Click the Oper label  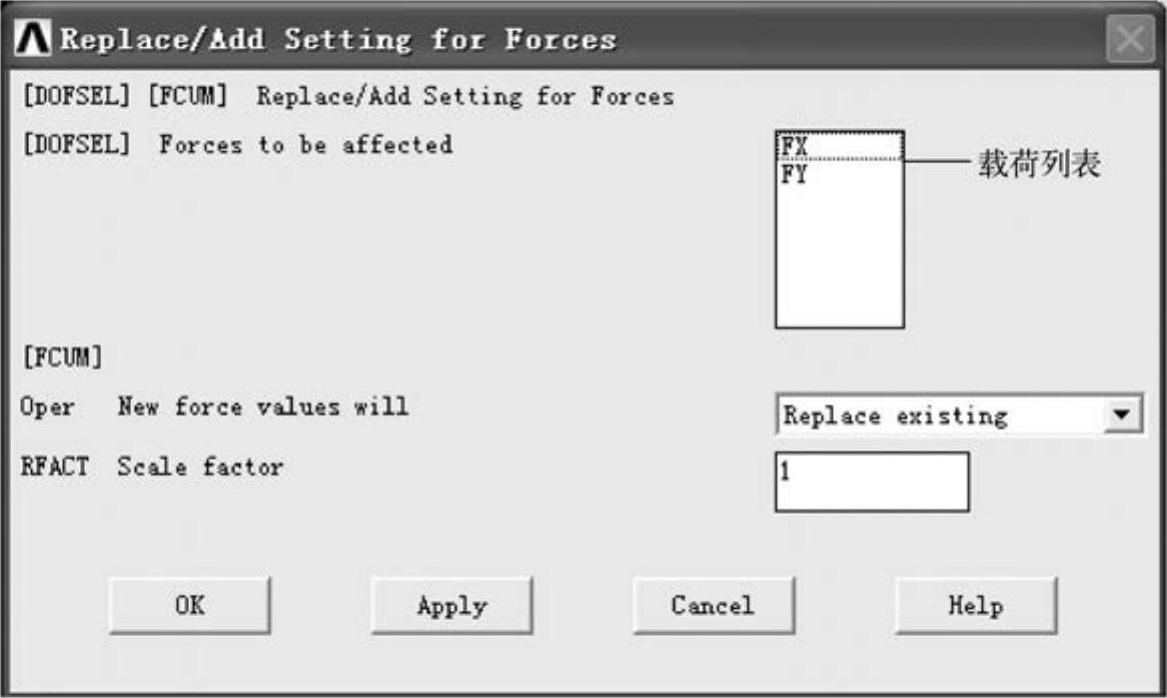coord(47,407)
